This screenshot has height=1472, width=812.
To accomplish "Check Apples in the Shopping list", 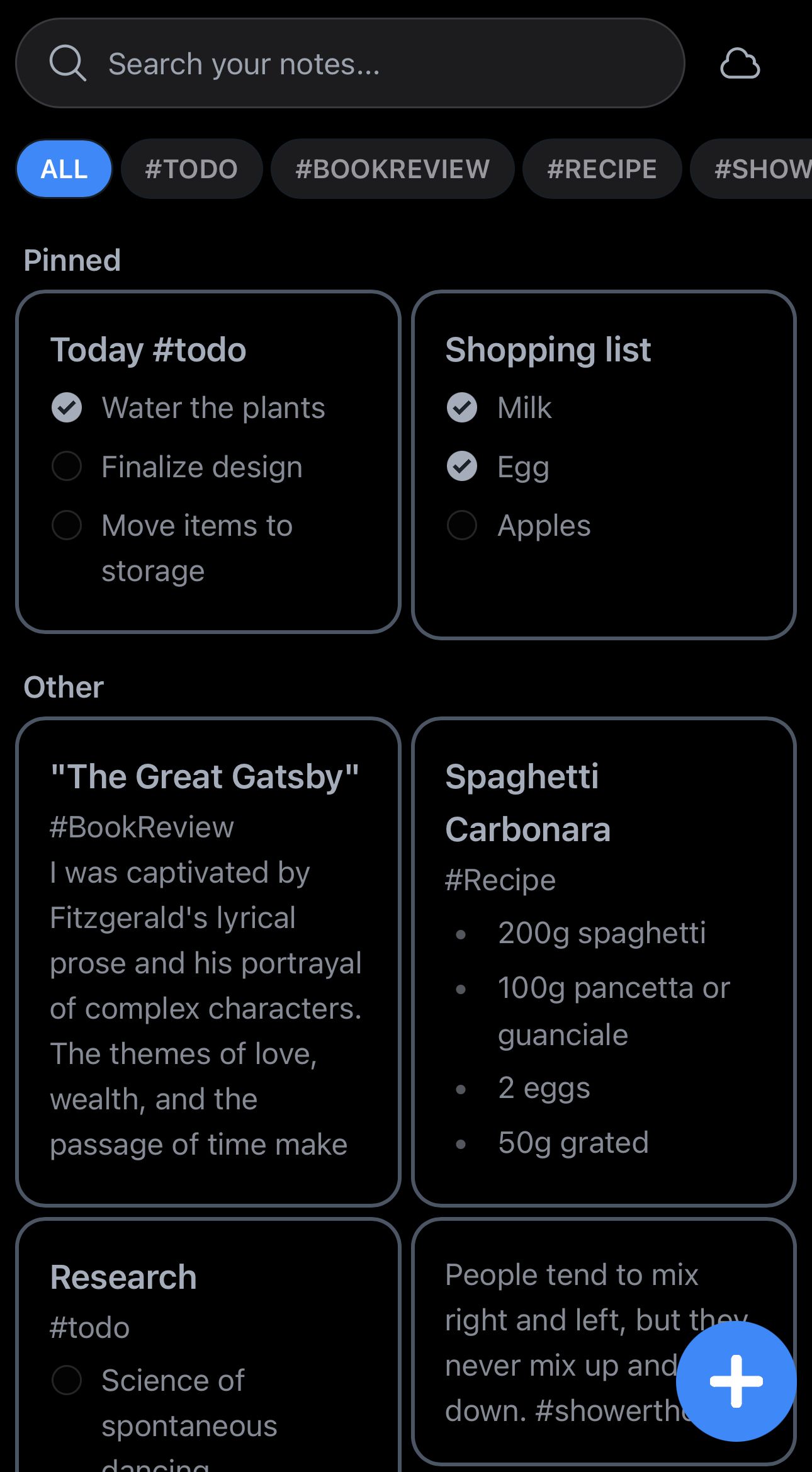I will (x=462, y=525).
